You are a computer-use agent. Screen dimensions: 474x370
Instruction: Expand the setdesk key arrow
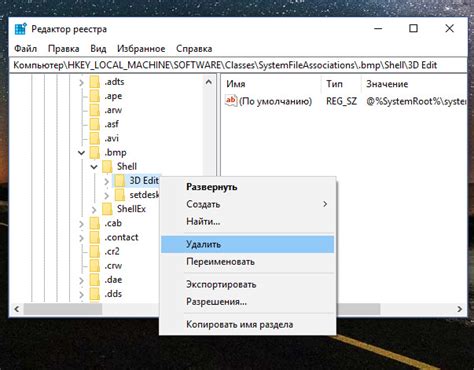pos(107,195)
